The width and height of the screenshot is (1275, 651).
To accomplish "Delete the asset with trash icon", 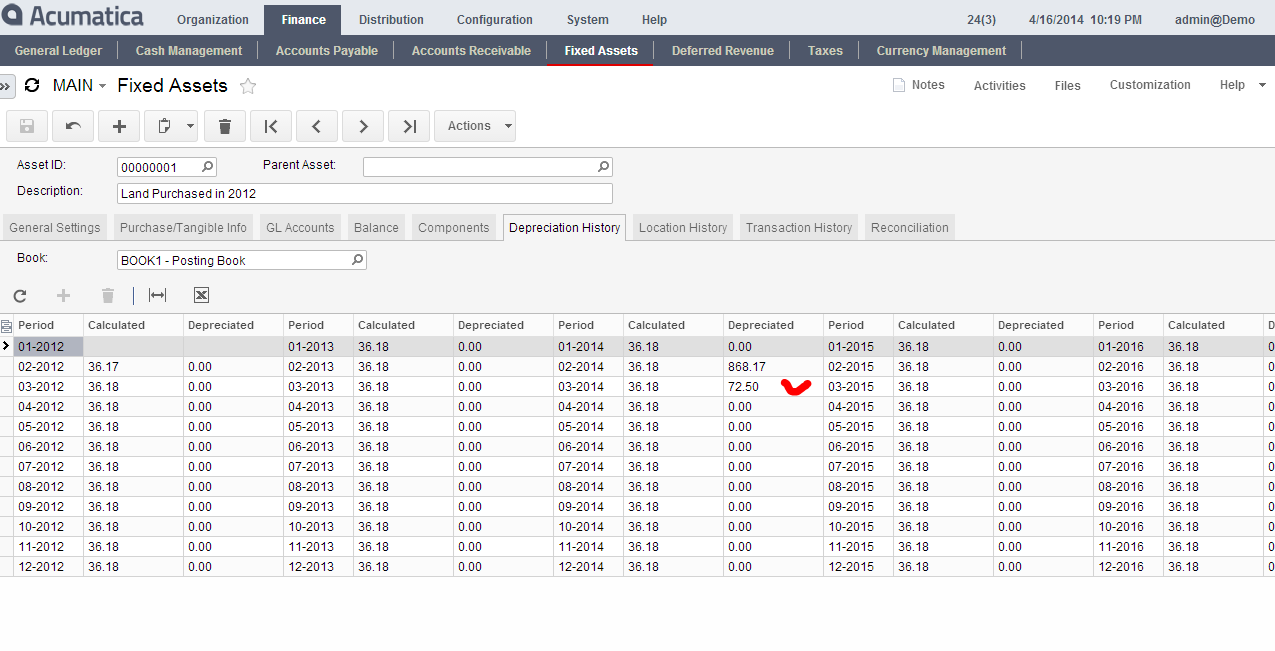I will (x=225, y=126).
